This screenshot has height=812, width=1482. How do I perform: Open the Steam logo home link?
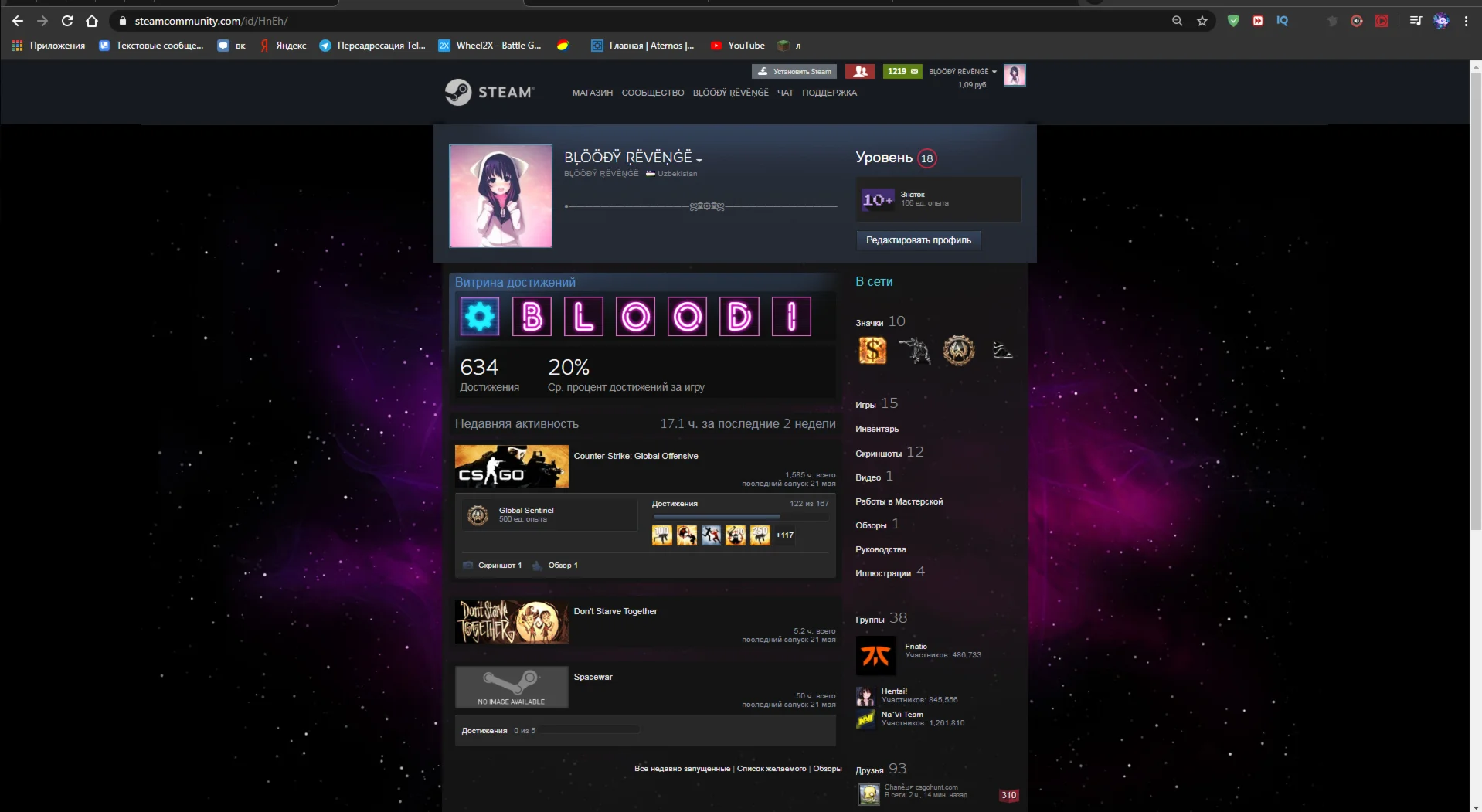tap(489, 92)
